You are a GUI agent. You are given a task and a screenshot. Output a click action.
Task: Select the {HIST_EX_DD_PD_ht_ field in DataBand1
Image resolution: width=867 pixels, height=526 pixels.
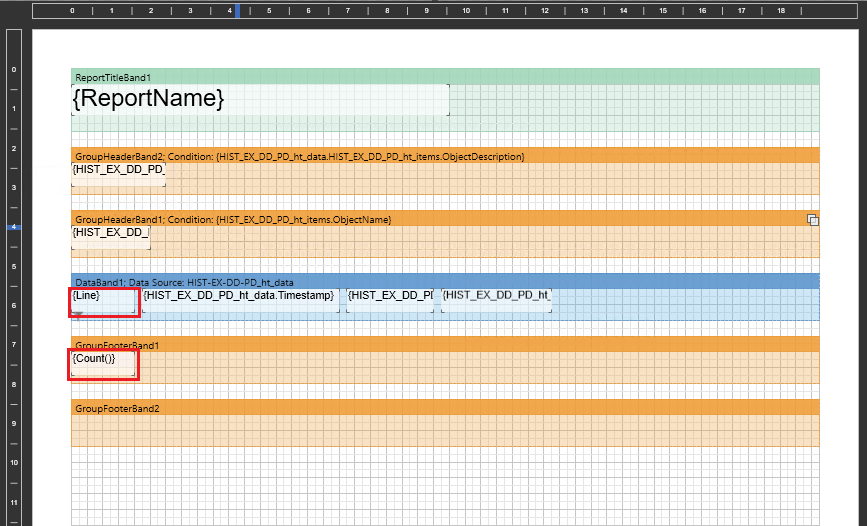[496, 300]
